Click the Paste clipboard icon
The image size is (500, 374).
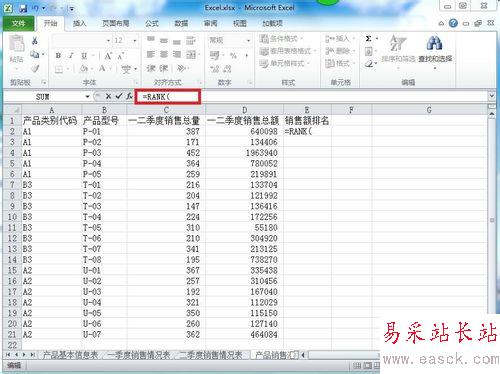tap(17, 44)
